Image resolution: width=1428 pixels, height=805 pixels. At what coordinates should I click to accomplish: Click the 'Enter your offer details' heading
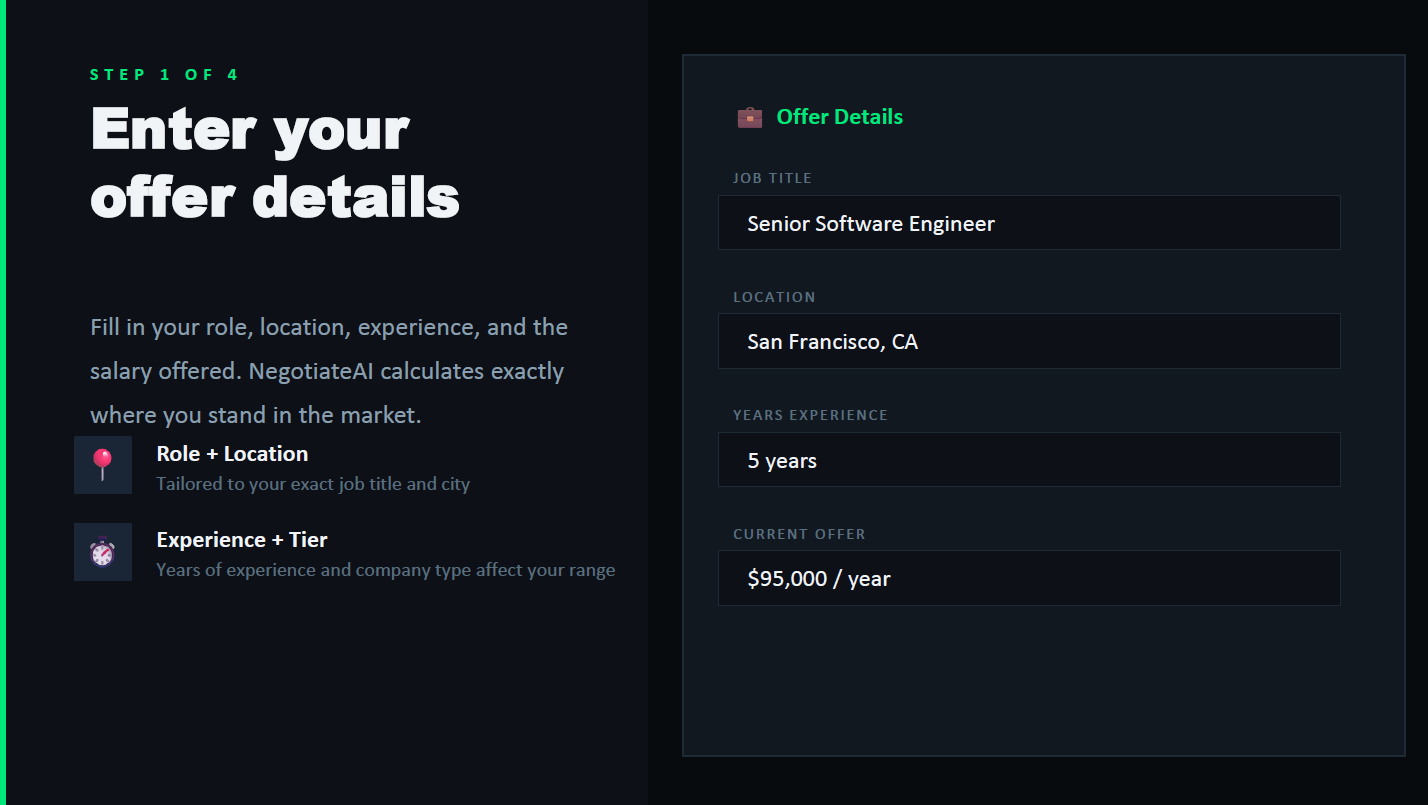click(x=274, y=162)
